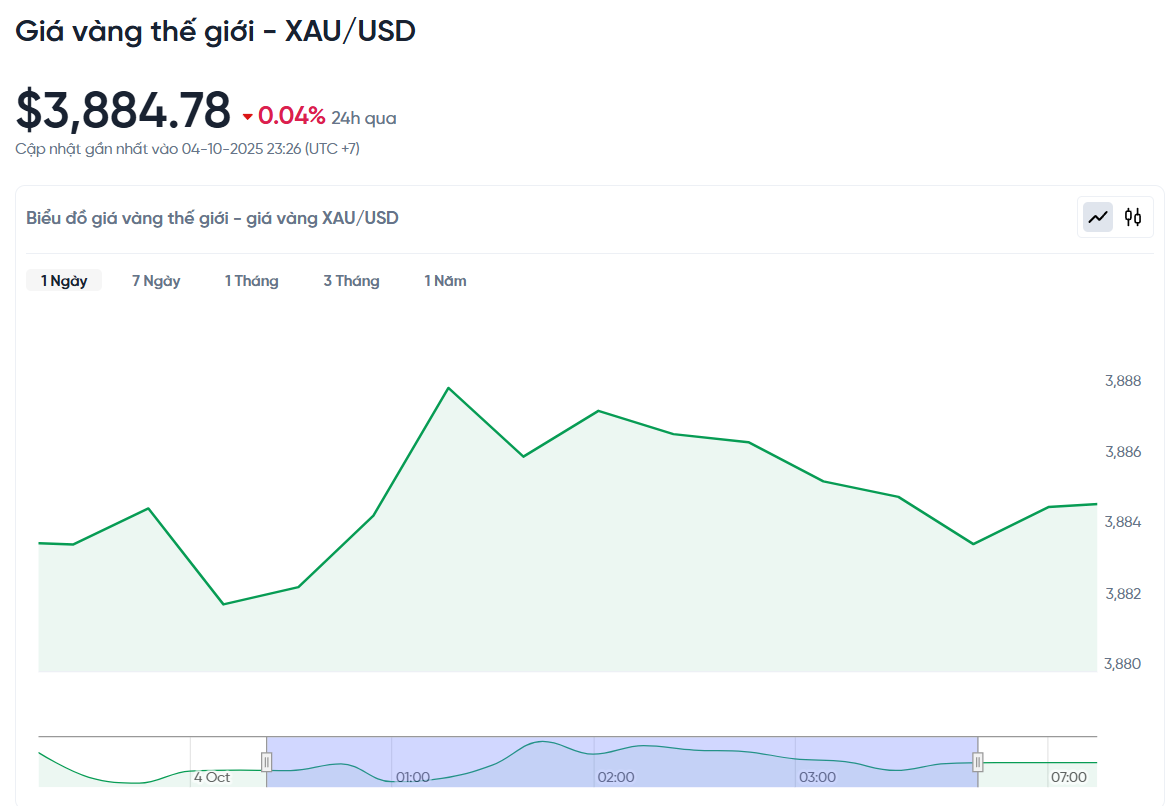Switch to the 1 Tháng range
1165x806 pixels.
(x=251, y=281)
